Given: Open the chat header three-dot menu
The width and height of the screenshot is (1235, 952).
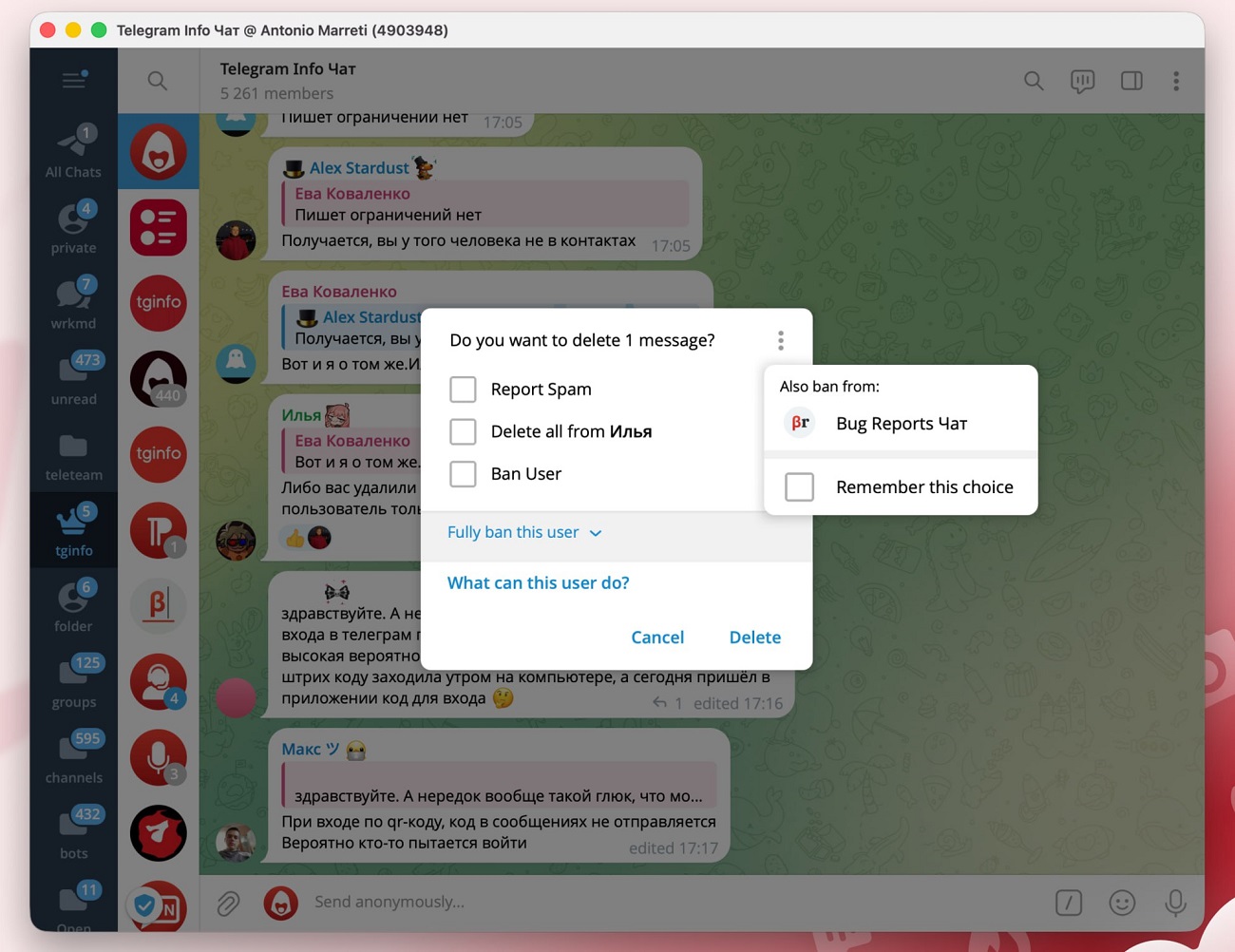Looking at the screenshot, I should pyautogui.click(x=1176, y=81).
